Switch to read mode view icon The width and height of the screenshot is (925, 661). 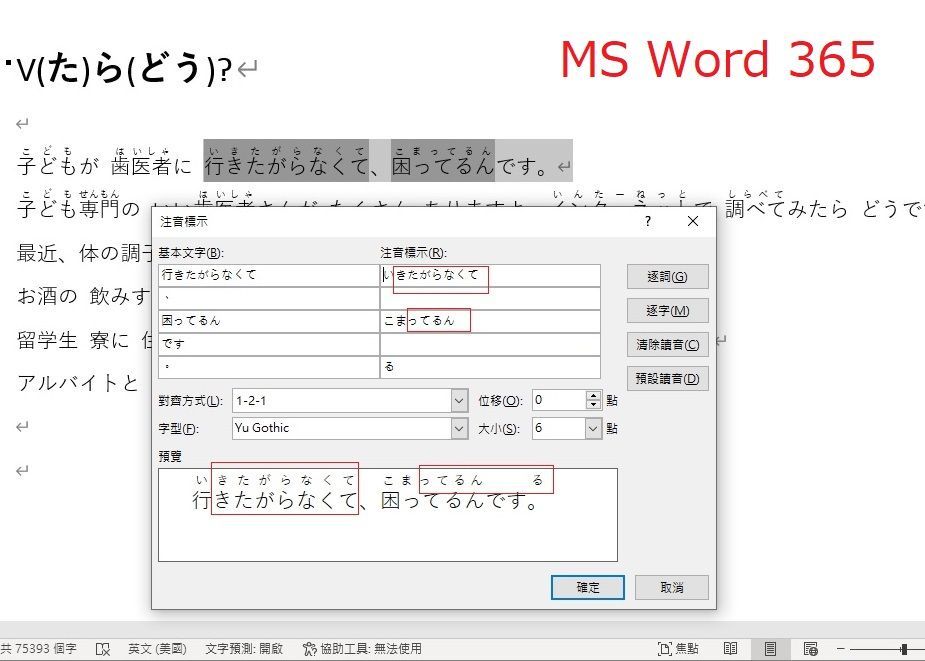pos(730,649)
